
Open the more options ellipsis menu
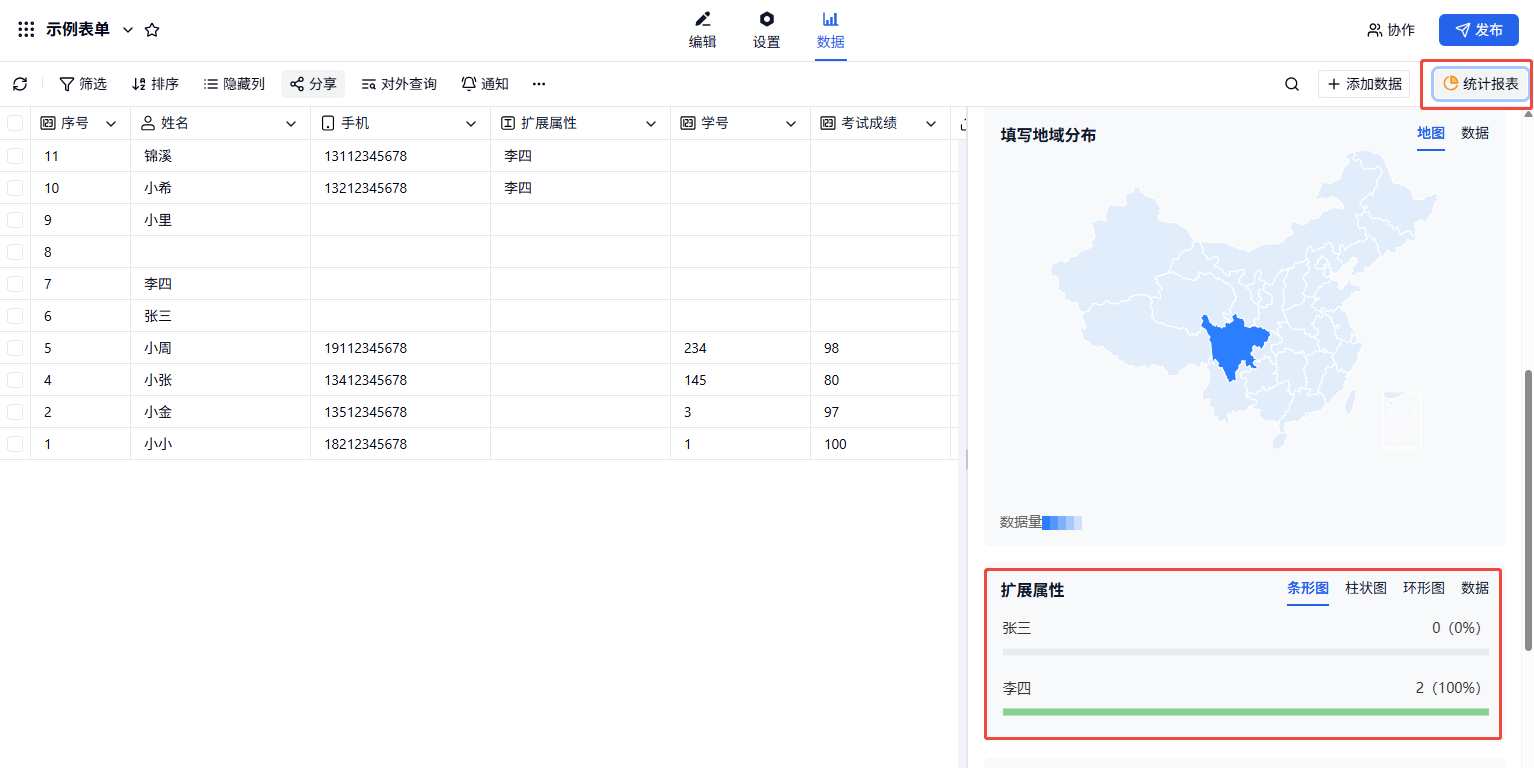click(x=539, y=84)
